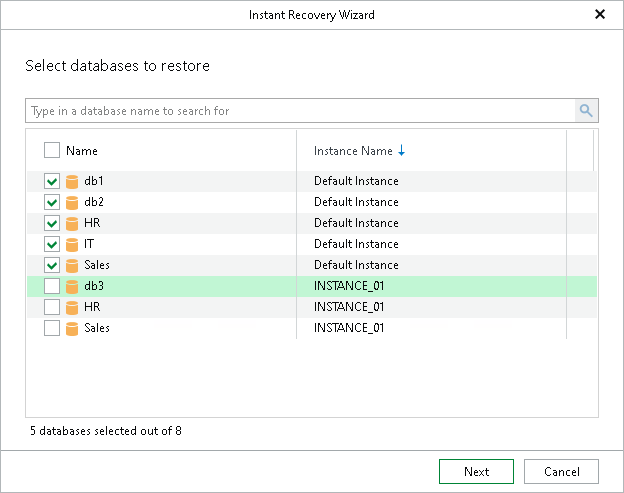Click the INSTANCE_01 HR database icon

[x=72, y=307]
